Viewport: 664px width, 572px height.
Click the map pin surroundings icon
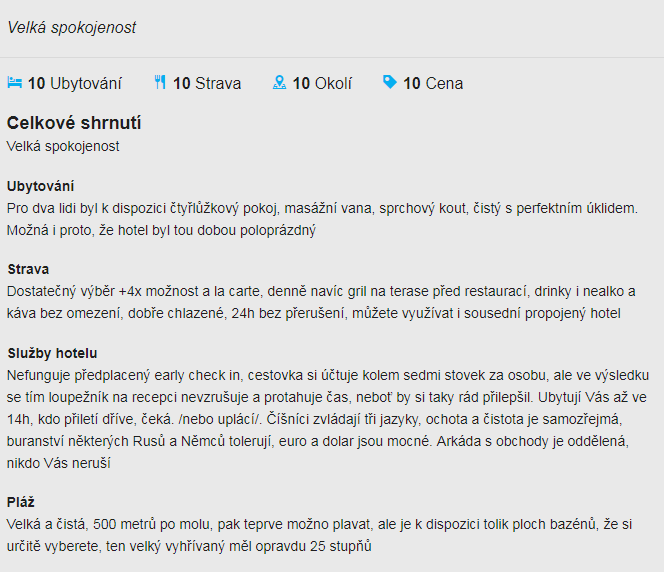(280, 83)
